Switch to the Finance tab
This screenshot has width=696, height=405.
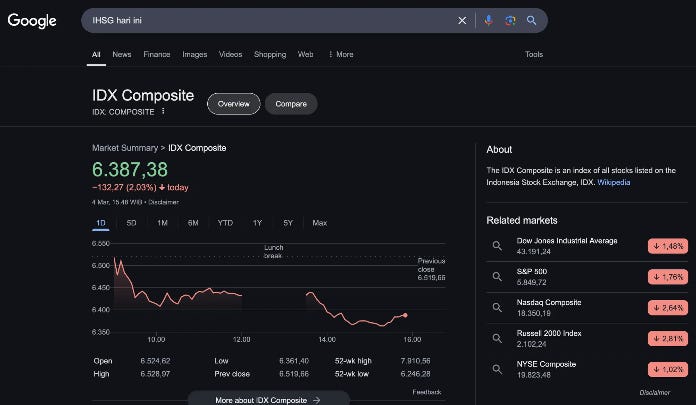[x=157, y=54]
